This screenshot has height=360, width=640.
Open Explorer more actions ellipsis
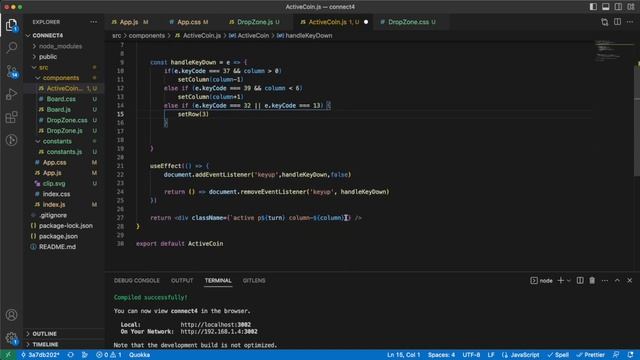pyautogui.click(x=93, y=22)
